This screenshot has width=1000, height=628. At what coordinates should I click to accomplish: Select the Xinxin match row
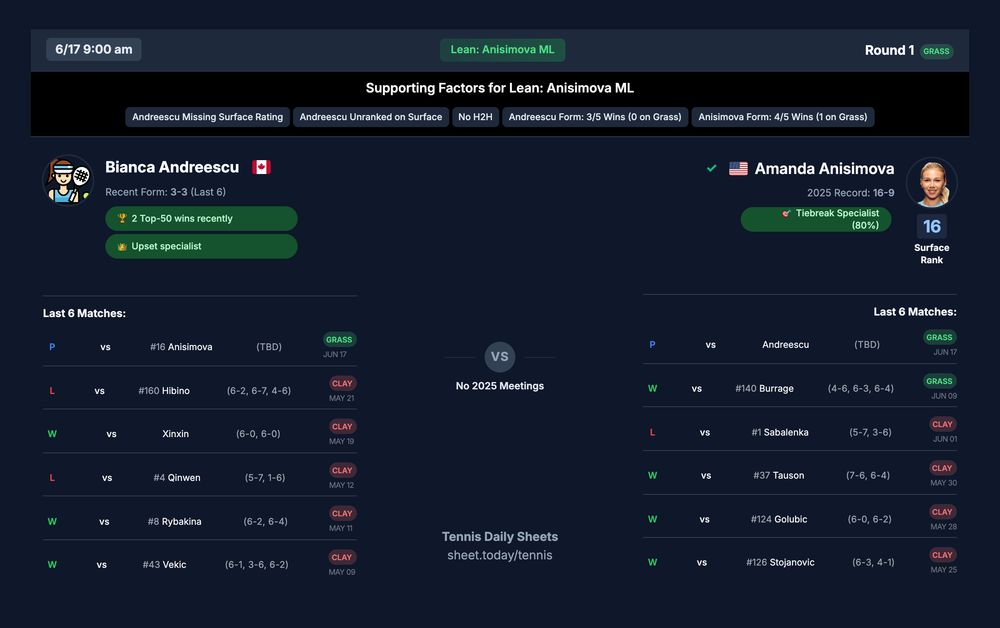point(200,434)
